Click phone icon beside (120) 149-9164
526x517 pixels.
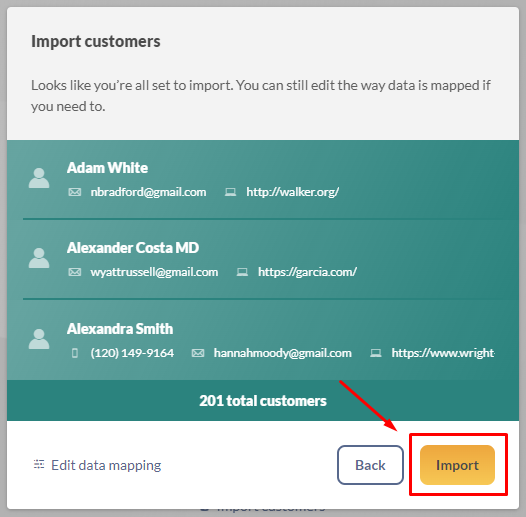(75, 353)
